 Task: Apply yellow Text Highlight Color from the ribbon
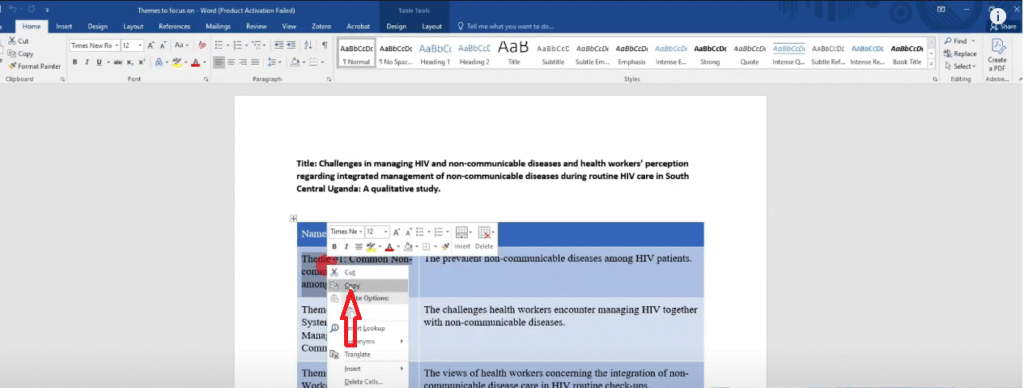[x=177, y=62]
